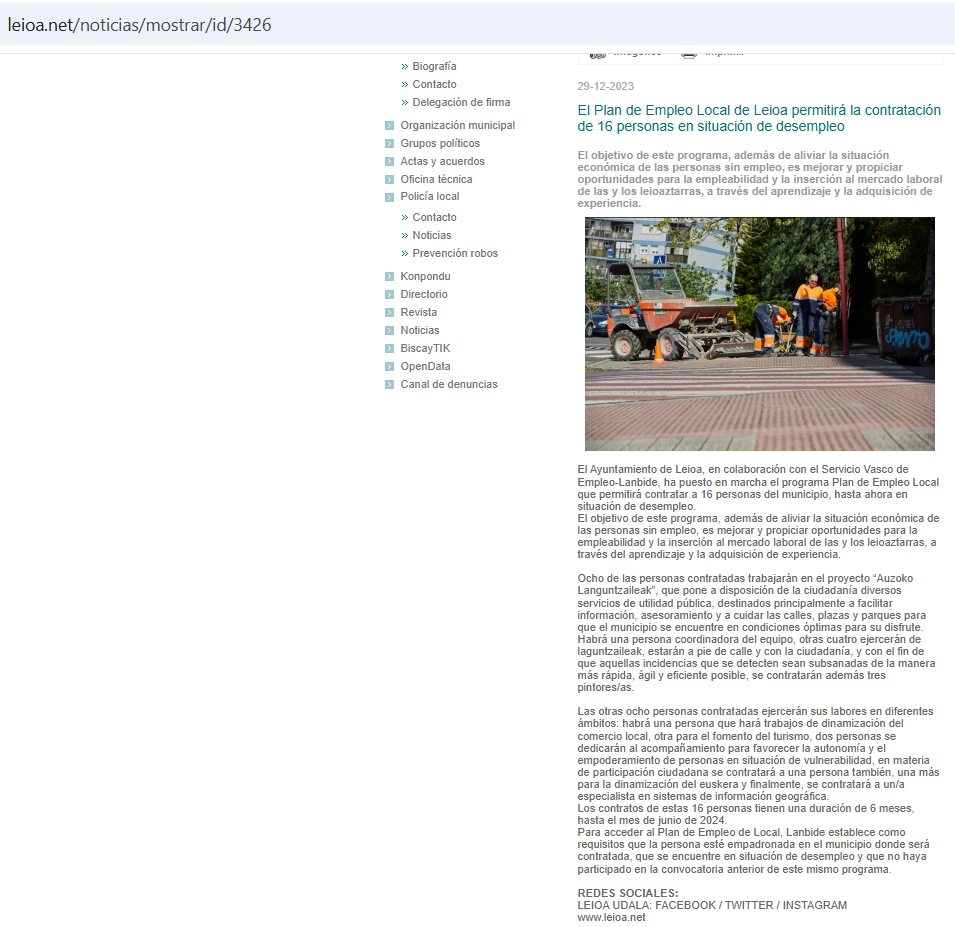Visit the www.leioa.net link at article bottom

tap(611, 917)
